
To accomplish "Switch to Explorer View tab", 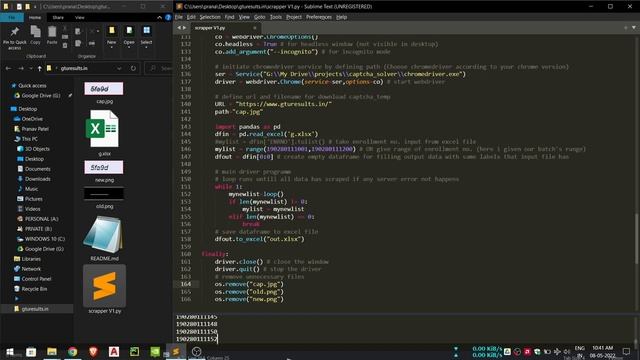I will click(80, 18).
